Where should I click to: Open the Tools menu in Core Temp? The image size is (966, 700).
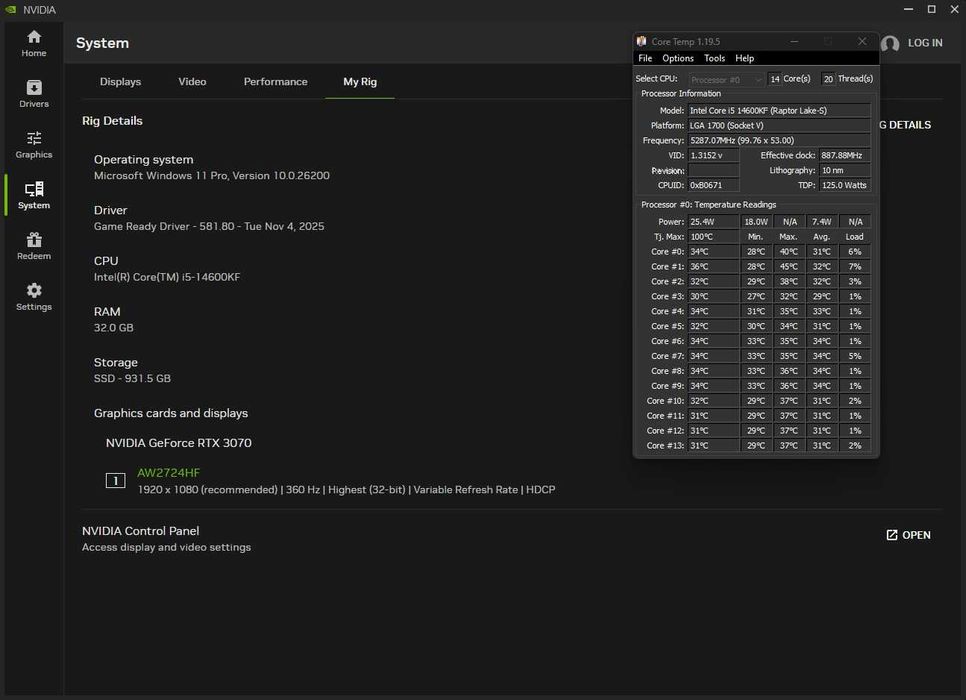[714, 58]
